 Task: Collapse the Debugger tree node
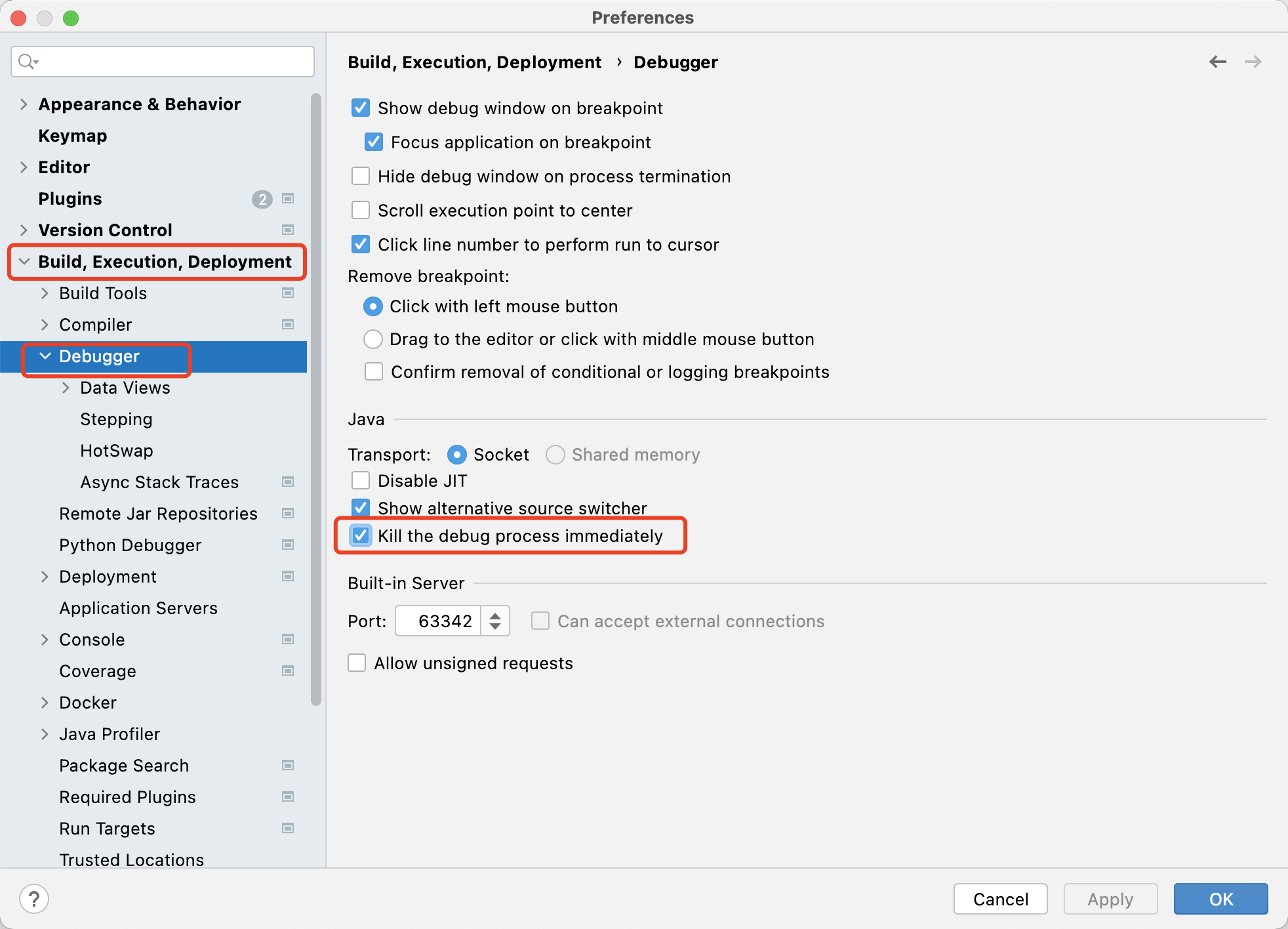click(x=45, y=356)
